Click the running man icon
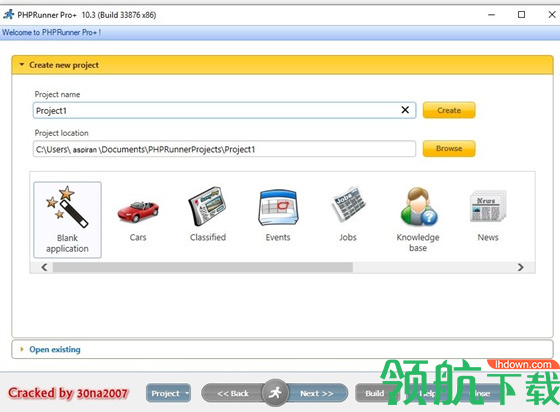The width and height of the screenshot is (560, 412). click(275, 393)
